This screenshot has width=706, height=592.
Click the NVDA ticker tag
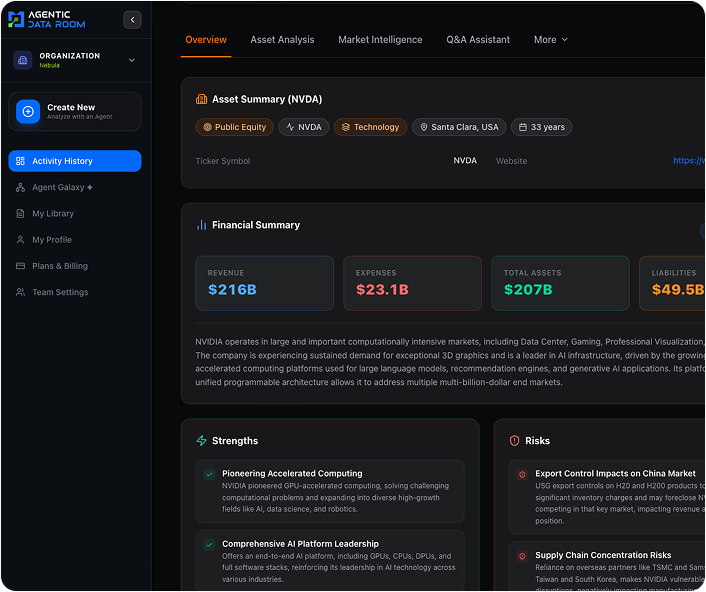pos(304,127)
